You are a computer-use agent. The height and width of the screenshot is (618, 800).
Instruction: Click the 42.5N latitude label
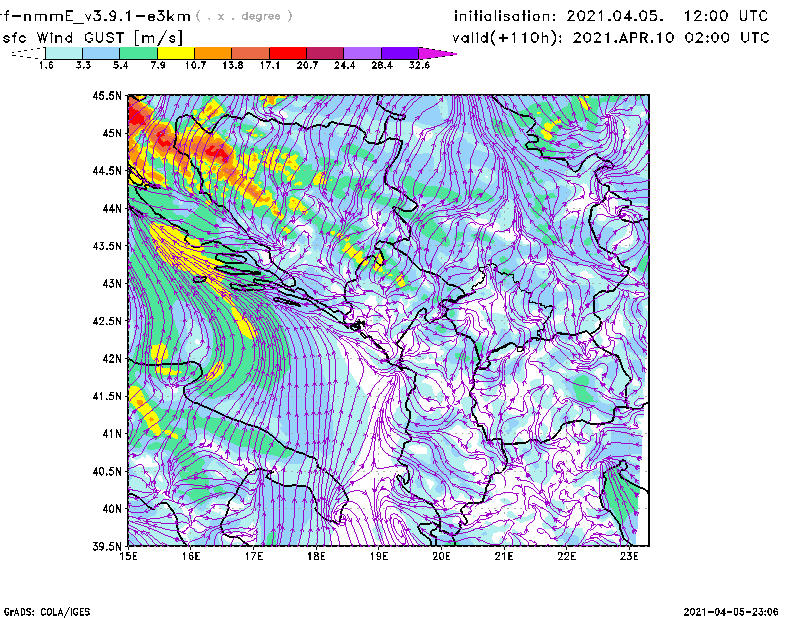tap(107, 321)
